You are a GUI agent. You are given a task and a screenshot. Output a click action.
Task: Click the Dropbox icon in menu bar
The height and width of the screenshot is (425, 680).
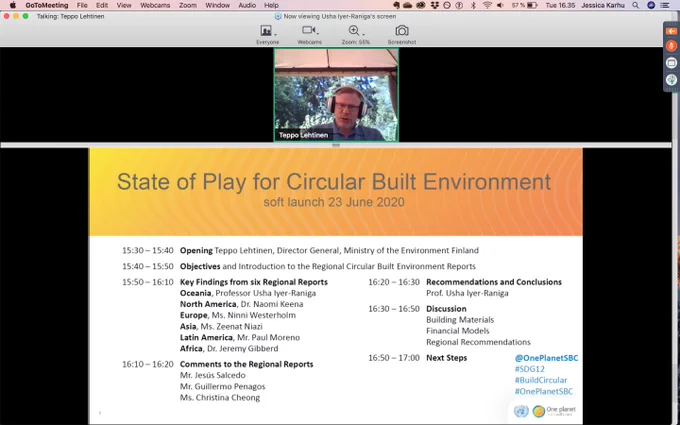(435, 5)
